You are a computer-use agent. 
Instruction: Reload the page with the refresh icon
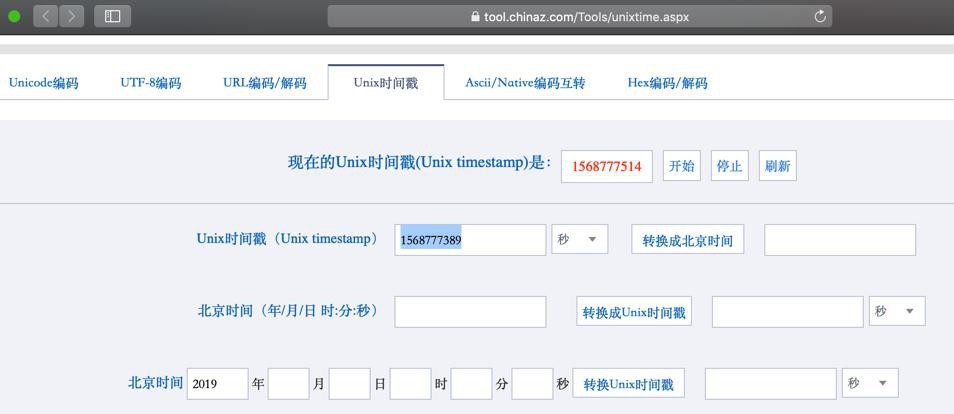820,16
